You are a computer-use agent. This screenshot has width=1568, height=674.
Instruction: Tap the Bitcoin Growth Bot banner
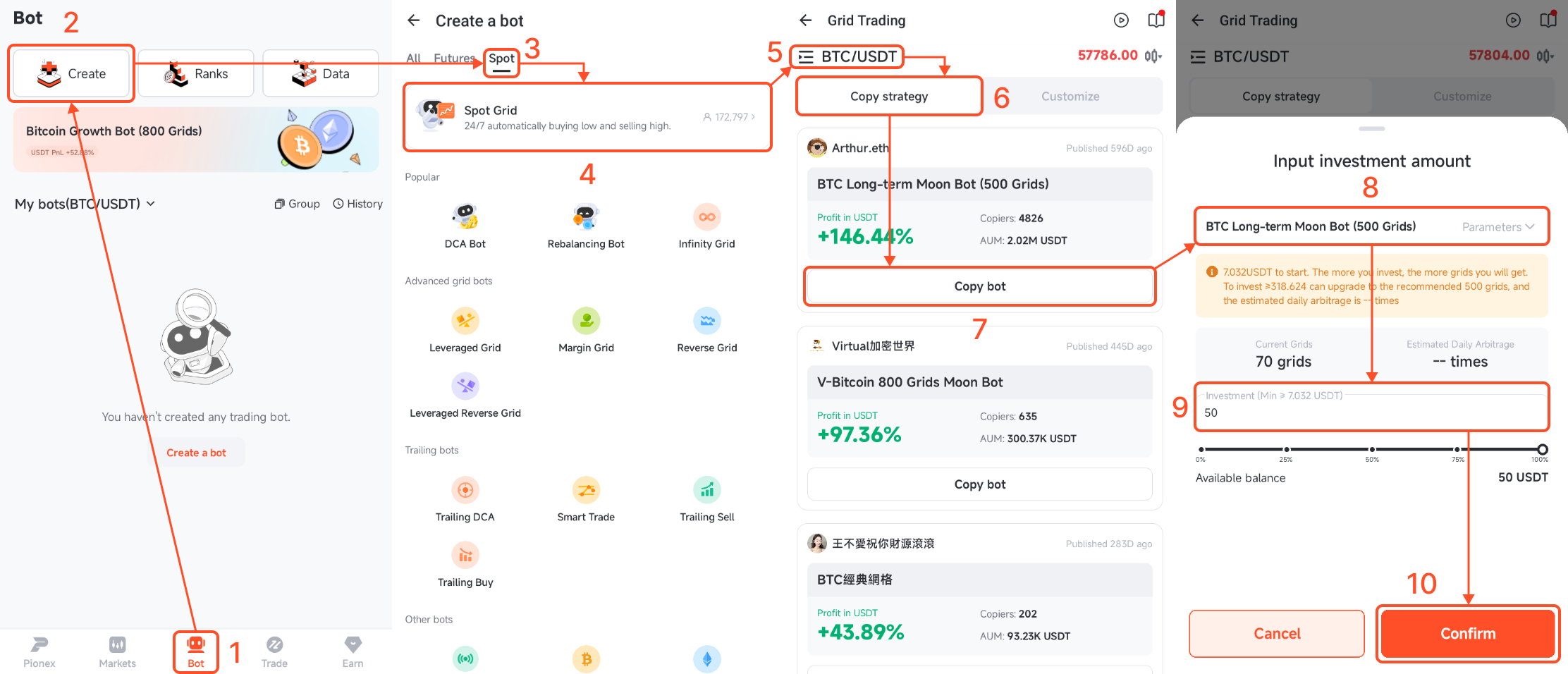pyautogui.click(x=196, y=140)
